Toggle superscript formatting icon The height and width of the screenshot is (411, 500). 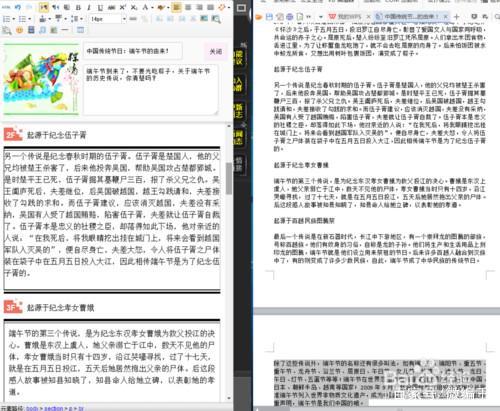tap(123, 7)
